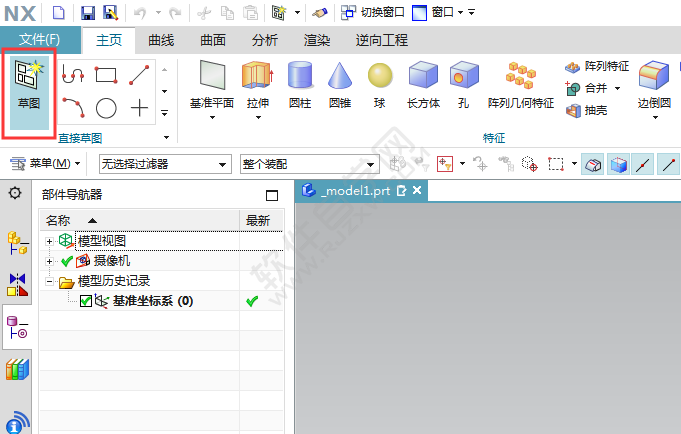The height and width of the screenshot is (434, 681).
Task: Click the Save As icon with pencil
Action: click(111, 13)
